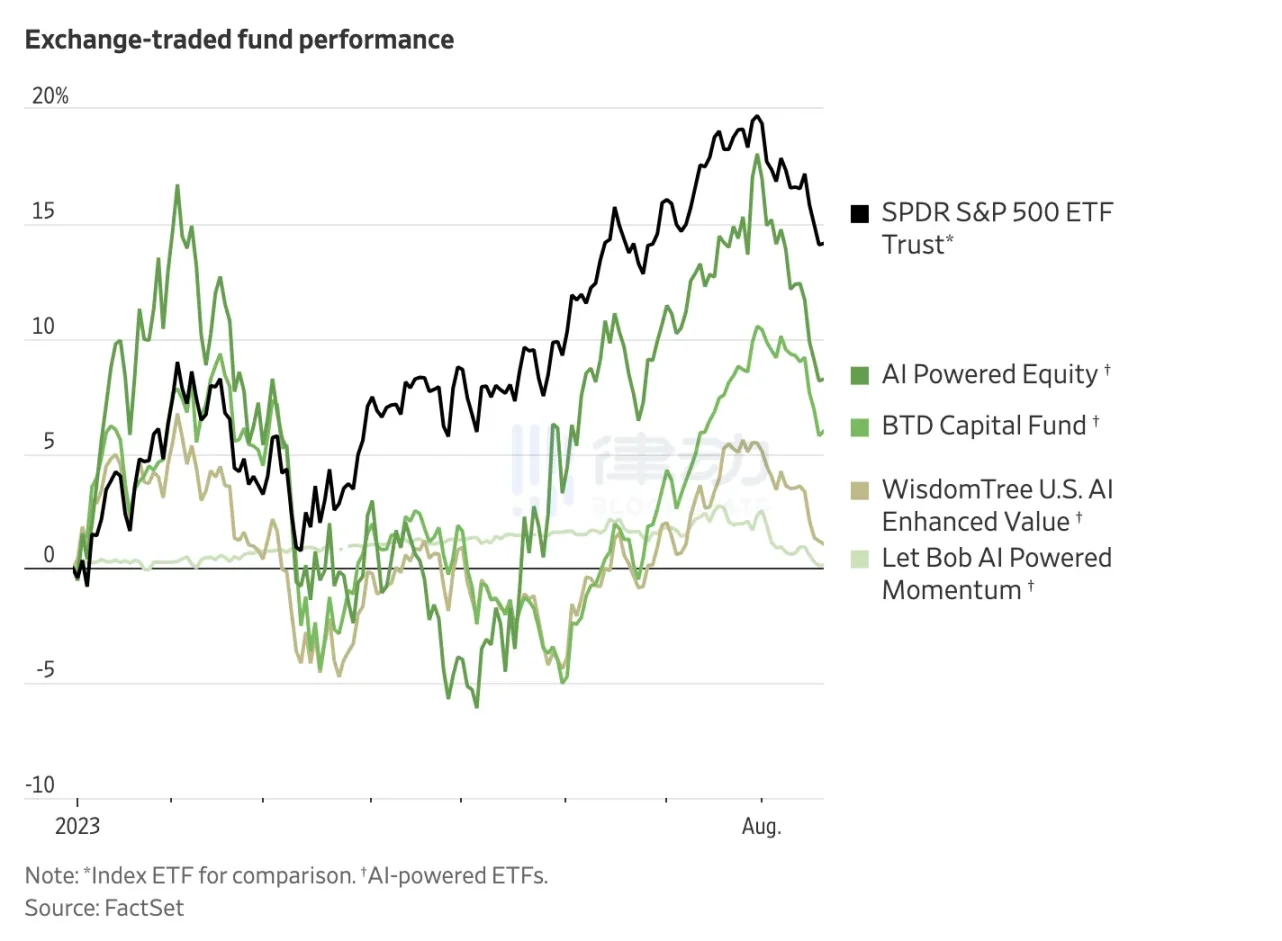1282x941 pixels.
Task: Click the Let Bob AI Powered legend swatch
Action: click(x=859, y=558)
